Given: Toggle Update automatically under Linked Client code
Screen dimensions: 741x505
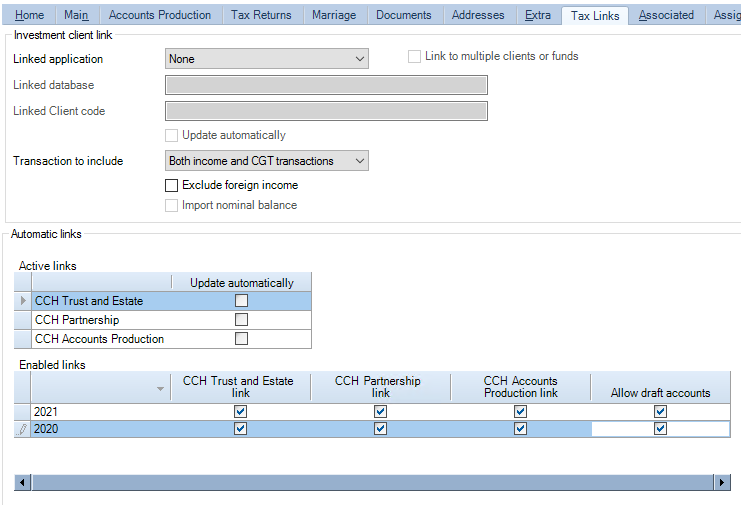Looking at the screenshot, I should (171, 136).
